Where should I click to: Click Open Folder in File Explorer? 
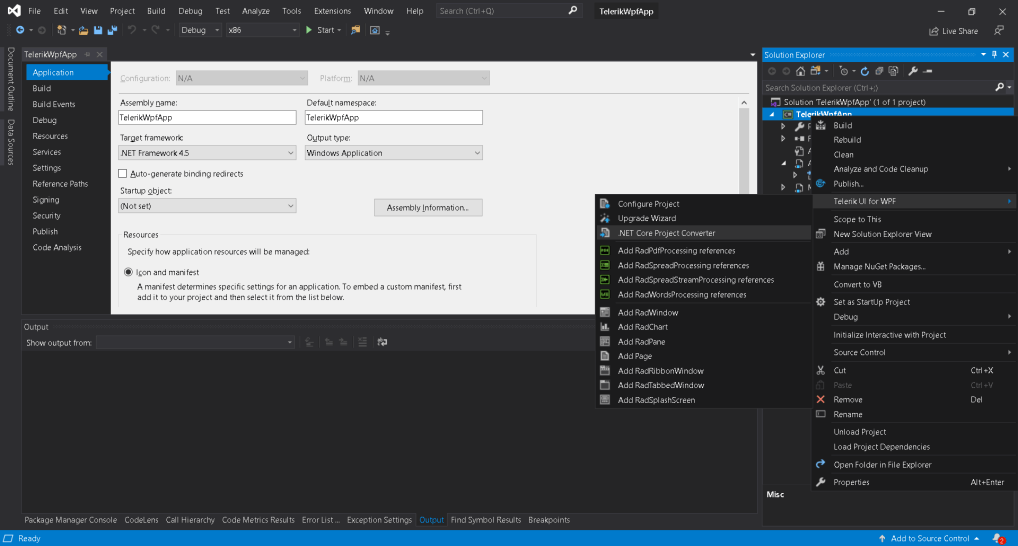click(x=913, y=464)
